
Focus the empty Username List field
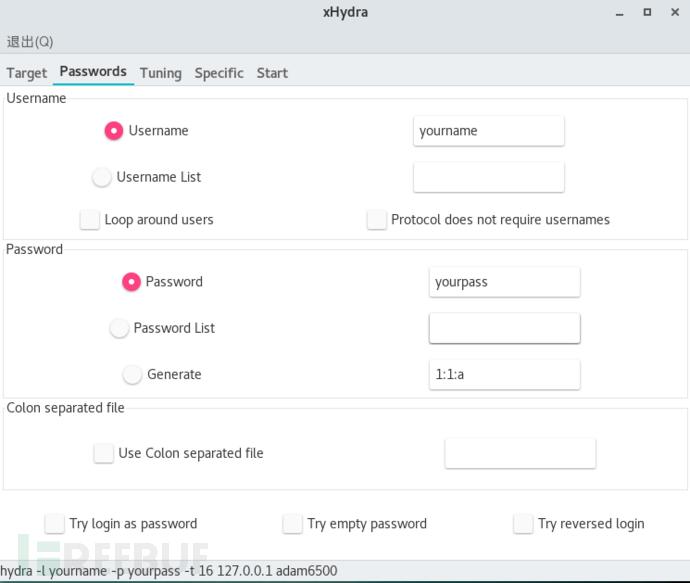tap(489, 177)
